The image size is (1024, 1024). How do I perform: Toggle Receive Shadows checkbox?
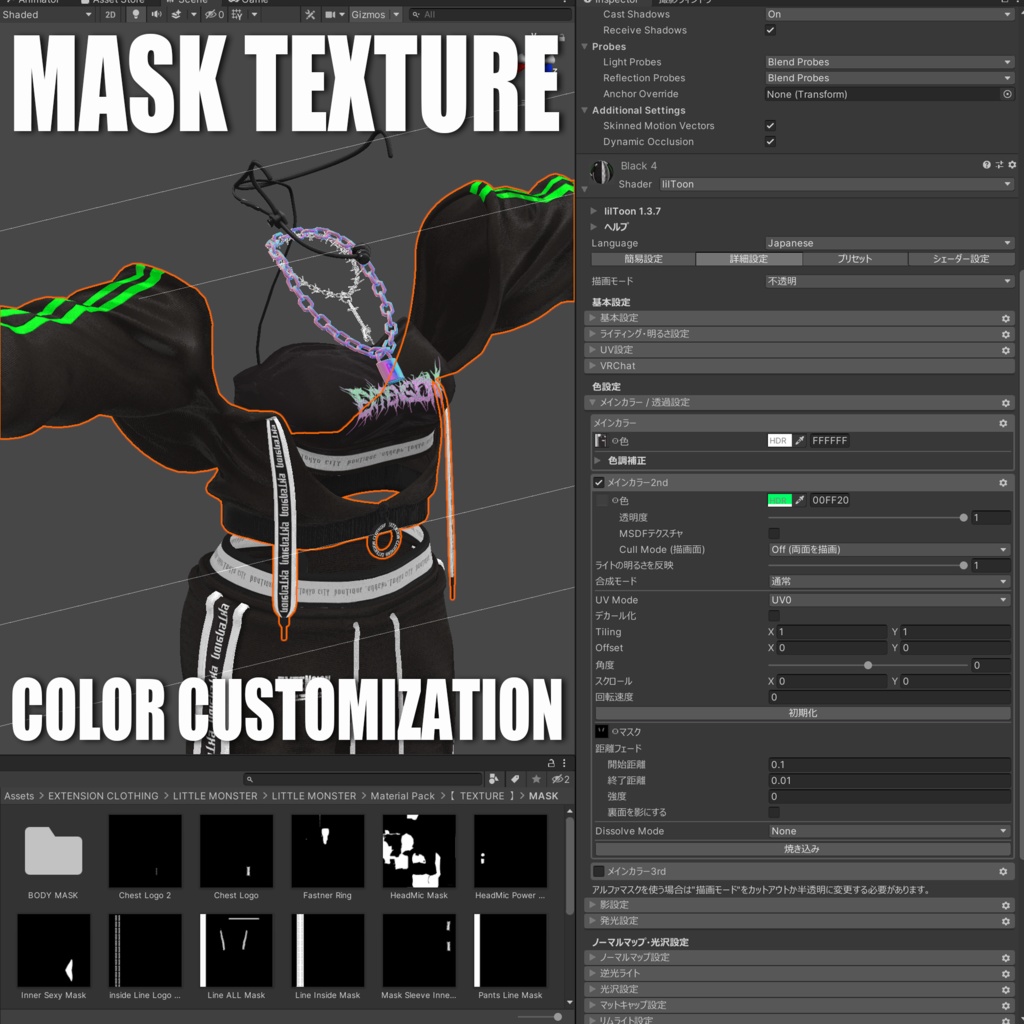771,30
